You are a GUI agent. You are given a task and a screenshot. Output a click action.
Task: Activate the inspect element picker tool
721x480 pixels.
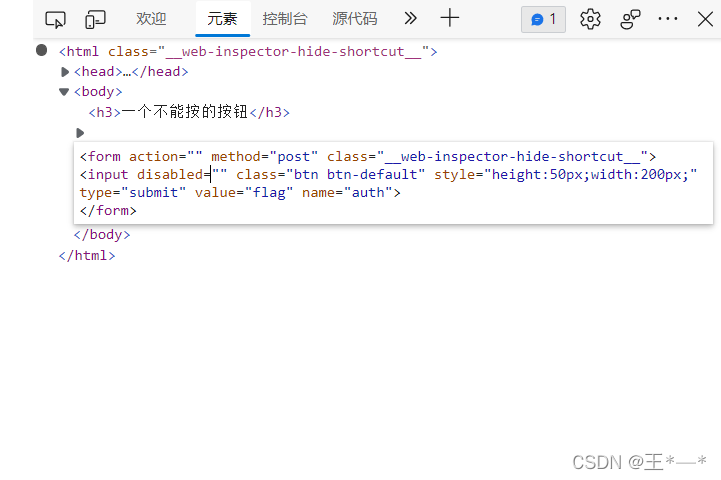[x=55, y=19]
